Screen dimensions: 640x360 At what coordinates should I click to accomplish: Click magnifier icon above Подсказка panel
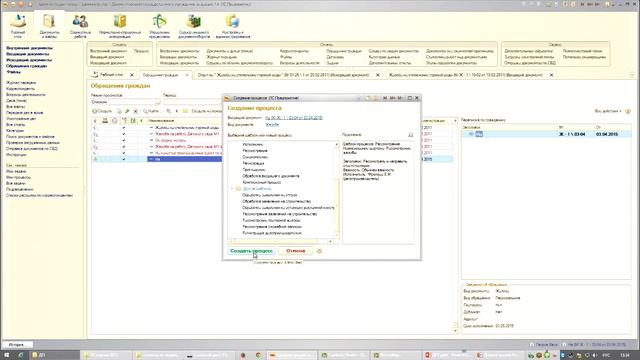[x=411, y=135]
